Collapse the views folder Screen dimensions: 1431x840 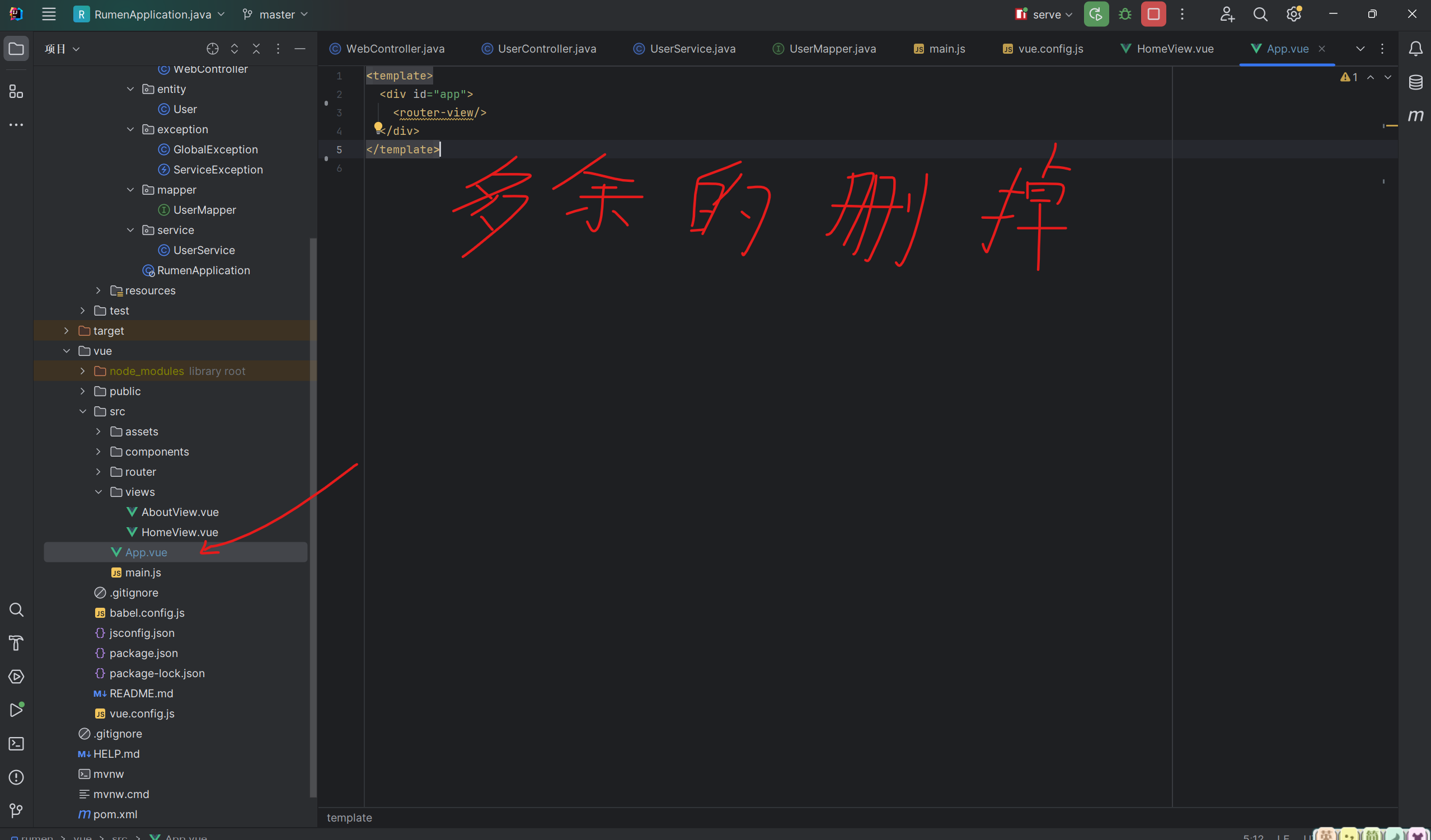pyautogui.click(x=98, y=492)
